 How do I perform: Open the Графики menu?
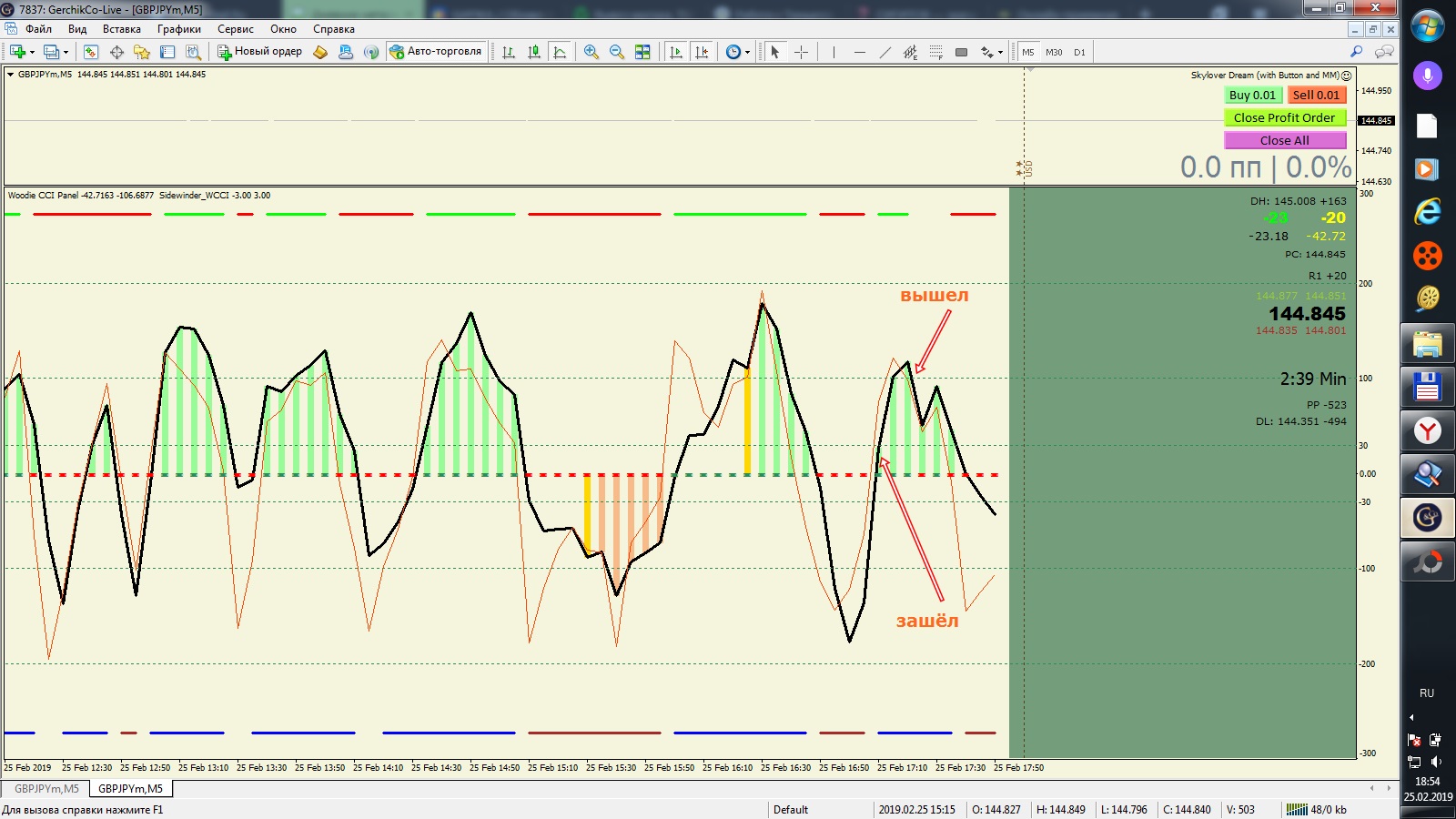178,29
